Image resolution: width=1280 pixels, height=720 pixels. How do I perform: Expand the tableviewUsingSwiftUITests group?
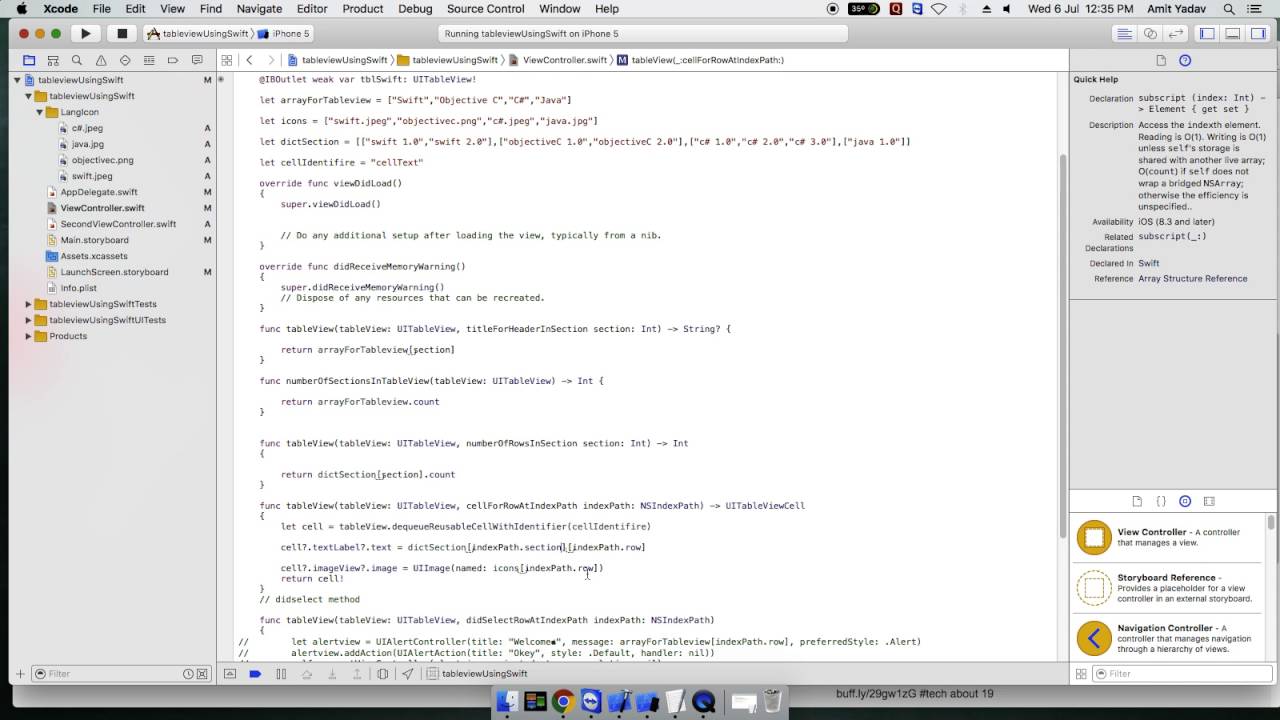[28, 320]
